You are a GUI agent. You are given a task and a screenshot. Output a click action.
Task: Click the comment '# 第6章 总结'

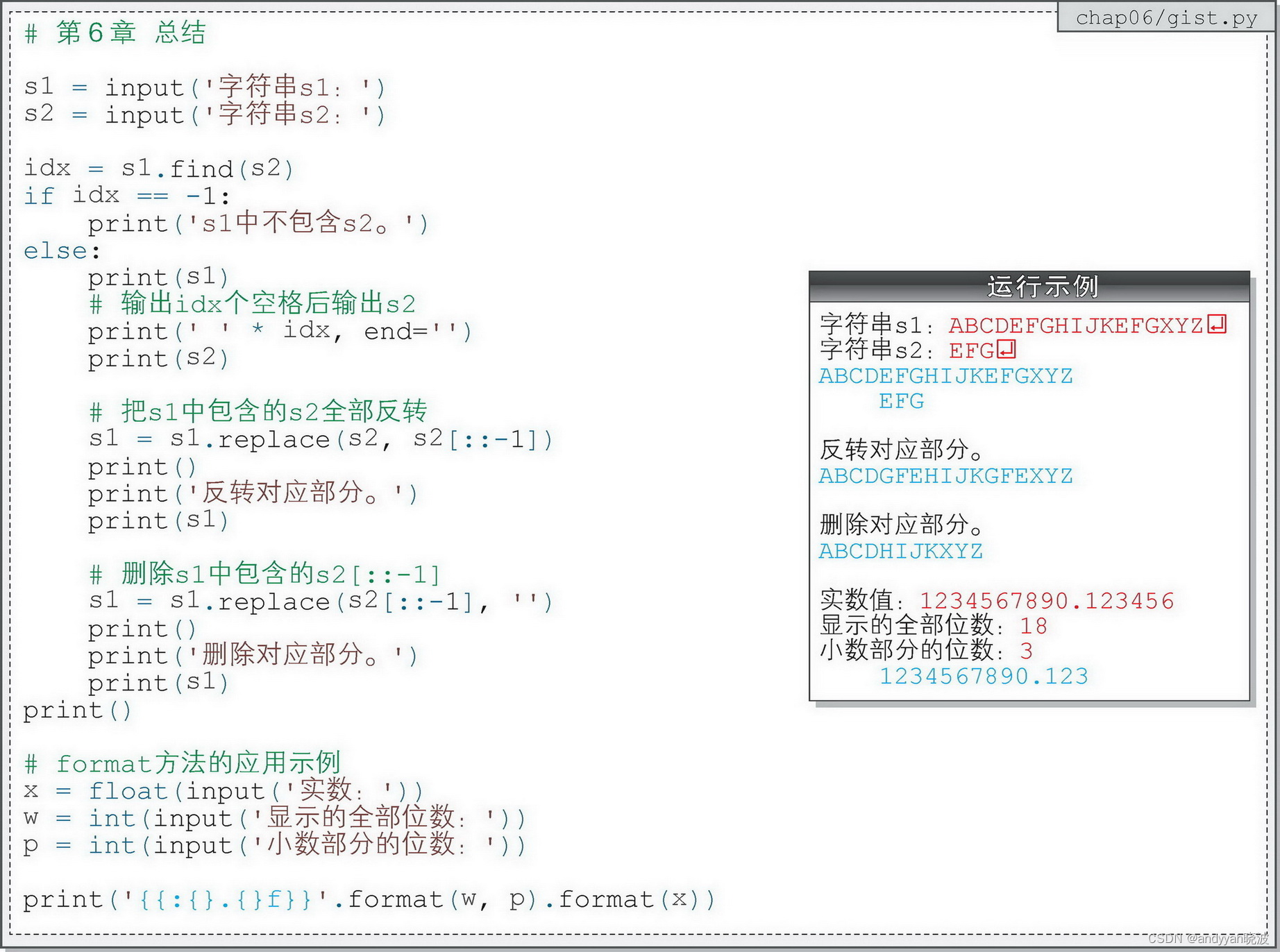pos(115,33)
